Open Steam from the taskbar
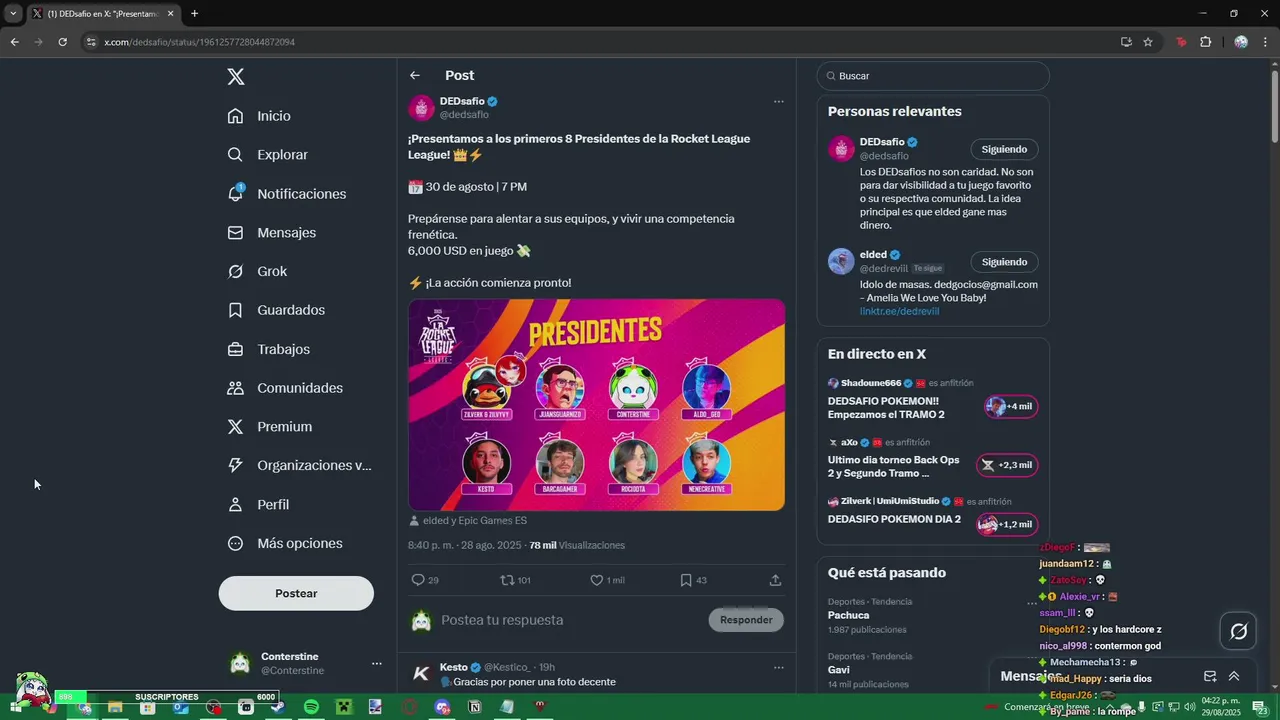Image resolution: width=1280 pixels, height=720 pixels. (278, 707)
